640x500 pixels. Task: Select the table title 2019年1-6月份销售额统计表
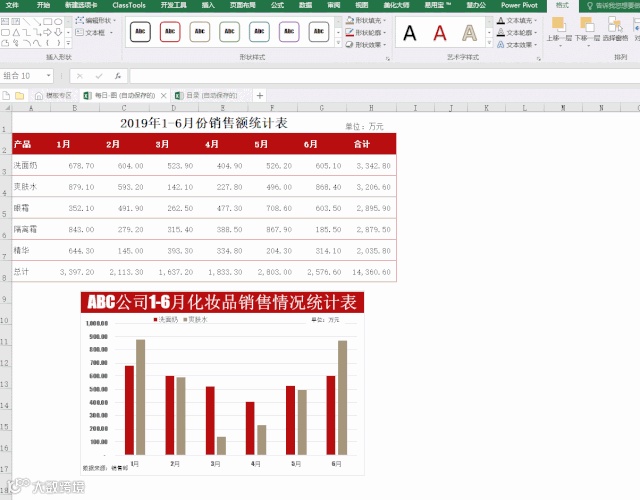pos(204,123)
